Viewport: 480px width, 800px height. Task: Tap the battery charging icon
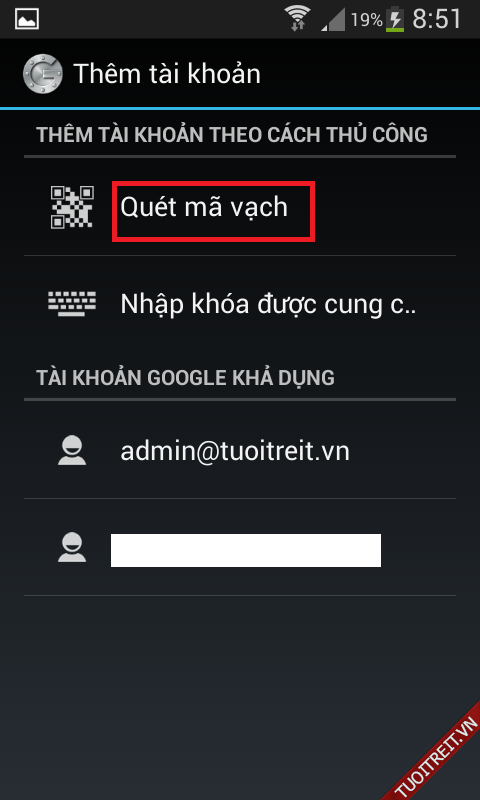(x=395, y=20)
